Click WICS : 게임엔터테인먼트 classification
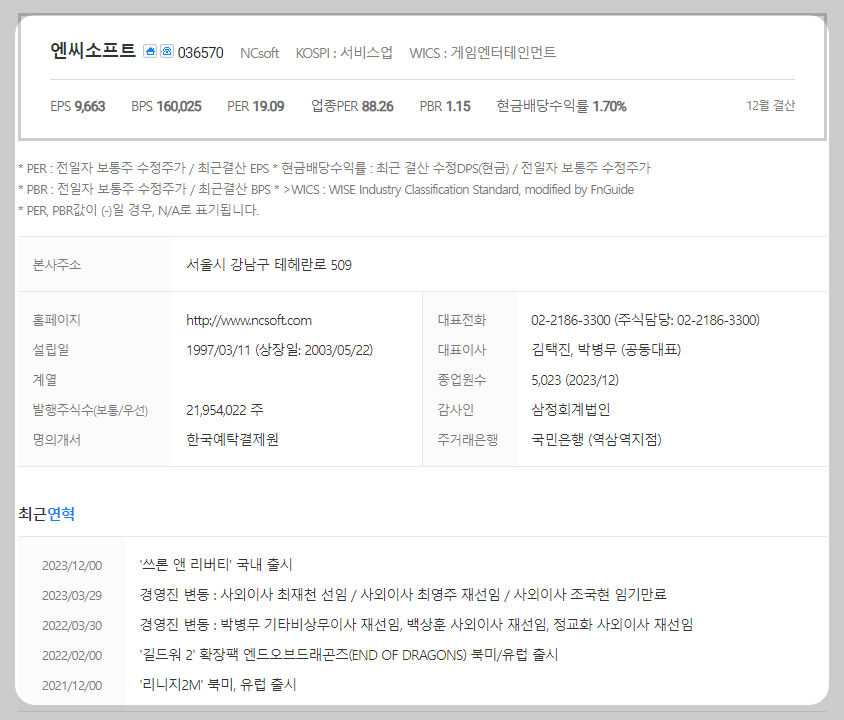Image resolution: width=844 pixels, height=720 pixels. coord(482,53)
